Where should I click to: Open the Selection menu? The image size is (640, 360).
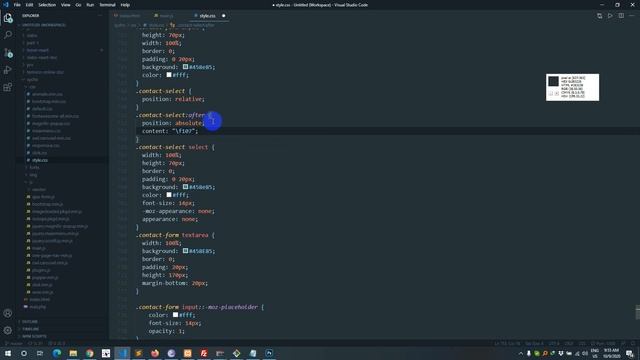click(47, 5)
